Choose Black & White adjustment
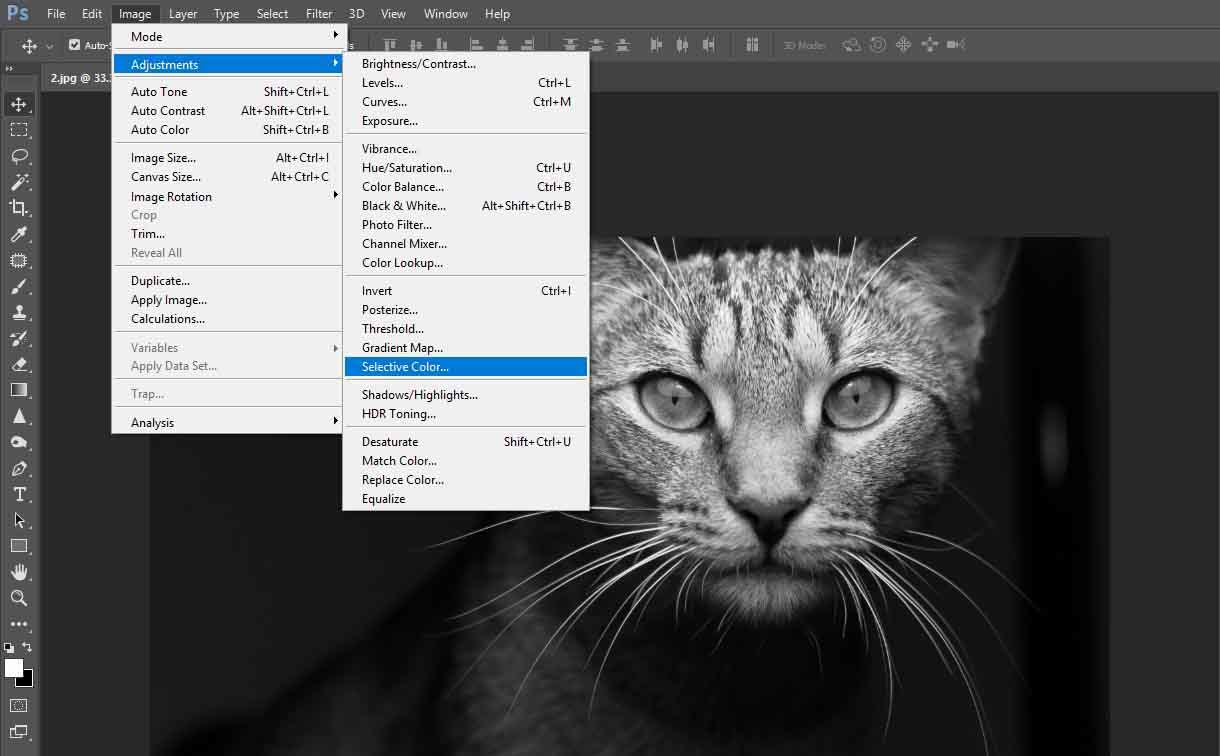 point(466,206)
